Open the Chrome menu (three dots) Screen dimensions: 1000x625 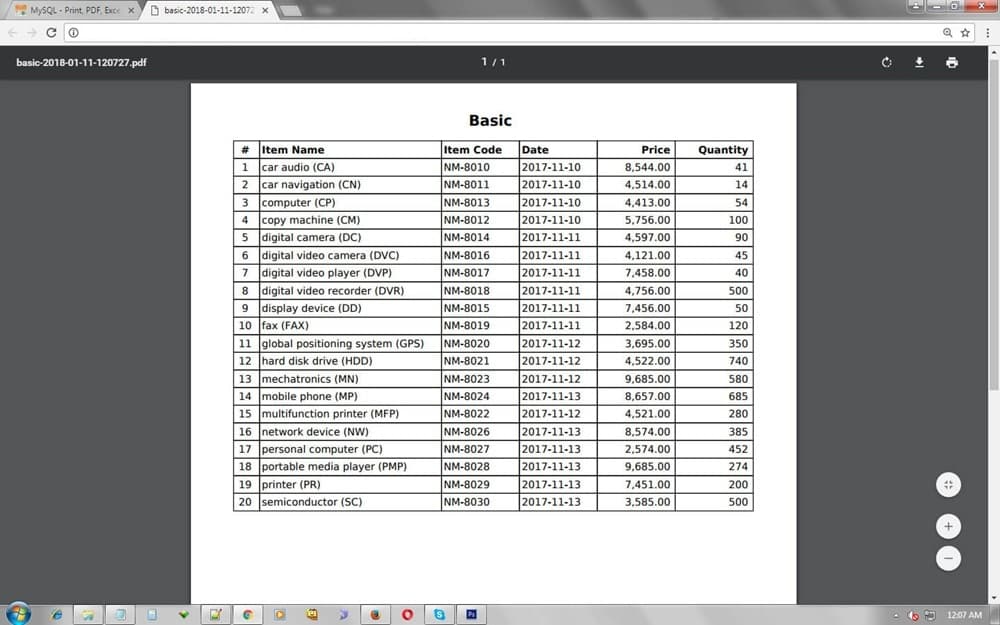click(987, 32)
